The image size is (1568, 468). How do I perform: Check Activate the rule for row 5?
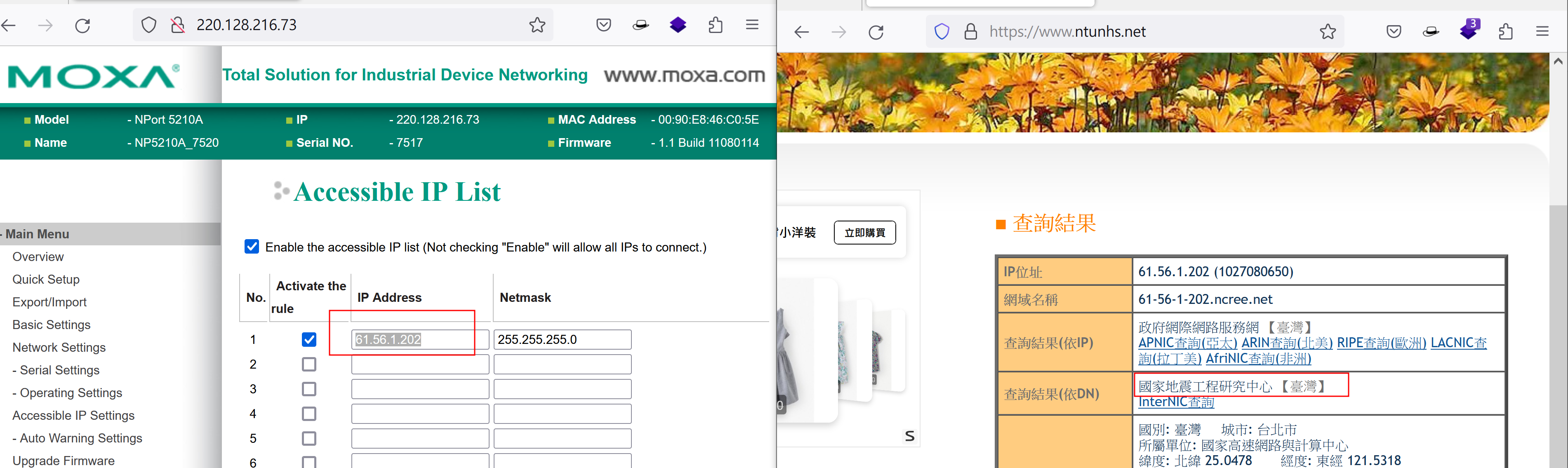coord(309,438)
